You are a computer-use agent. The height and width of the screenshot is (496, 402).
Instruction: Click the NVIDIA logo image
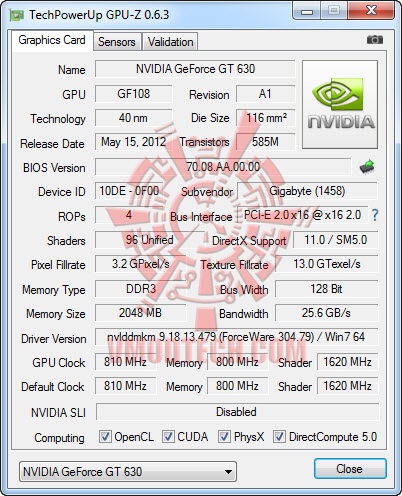pyautogui.click(x=340, y=104)
